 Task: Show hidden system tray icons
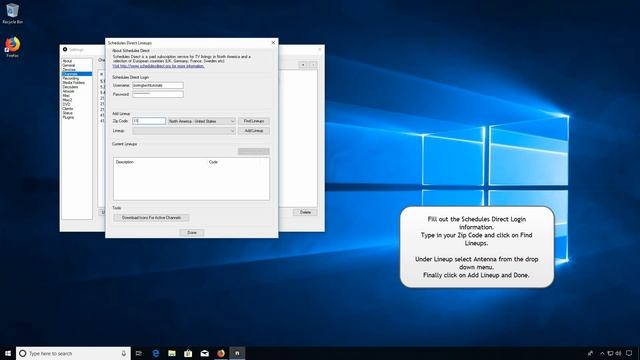coord(602,353)
